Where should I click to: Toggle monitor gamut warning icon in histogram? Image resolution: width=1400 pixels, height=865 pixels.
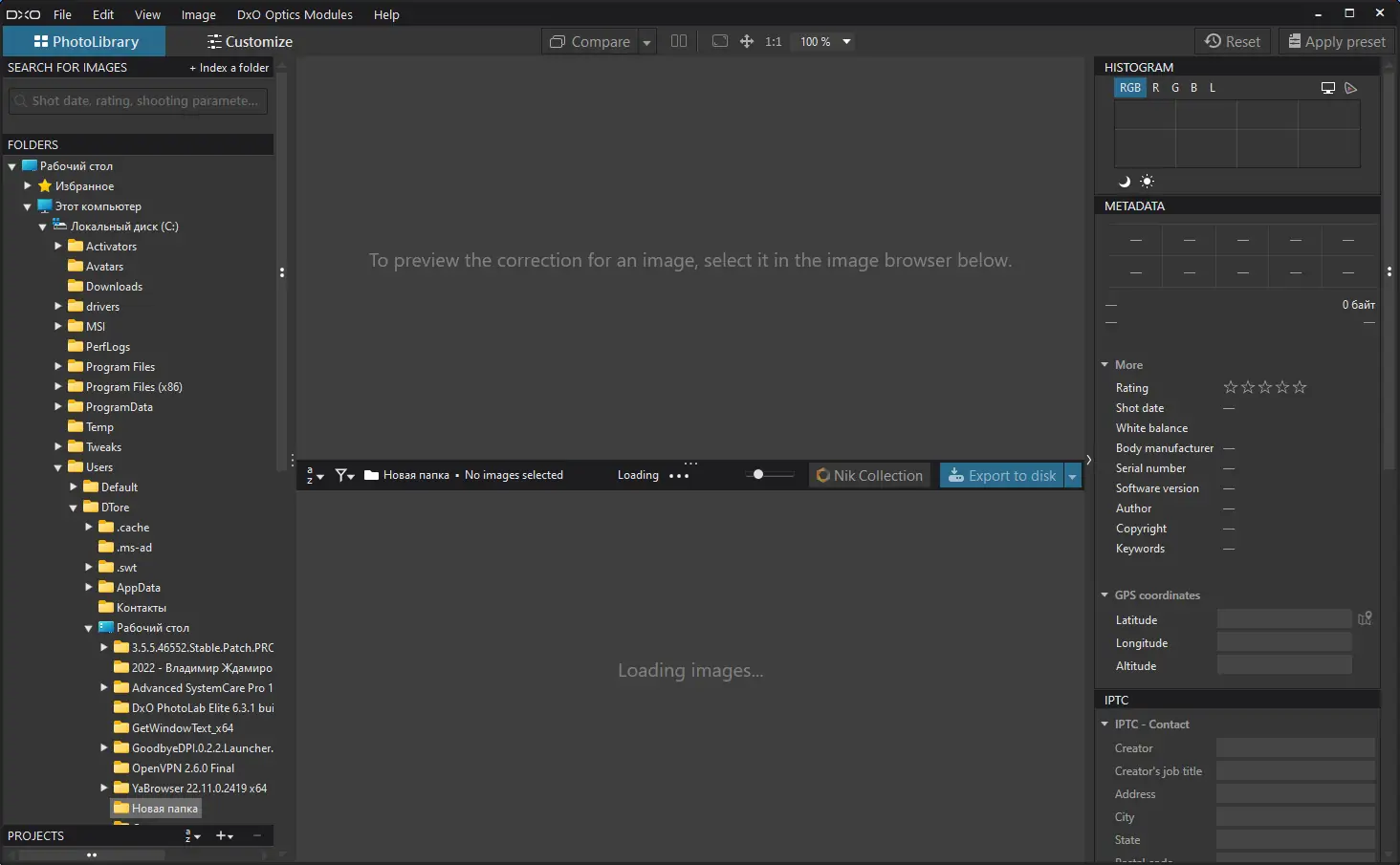pyautogui.click(x=1328, y=88)
